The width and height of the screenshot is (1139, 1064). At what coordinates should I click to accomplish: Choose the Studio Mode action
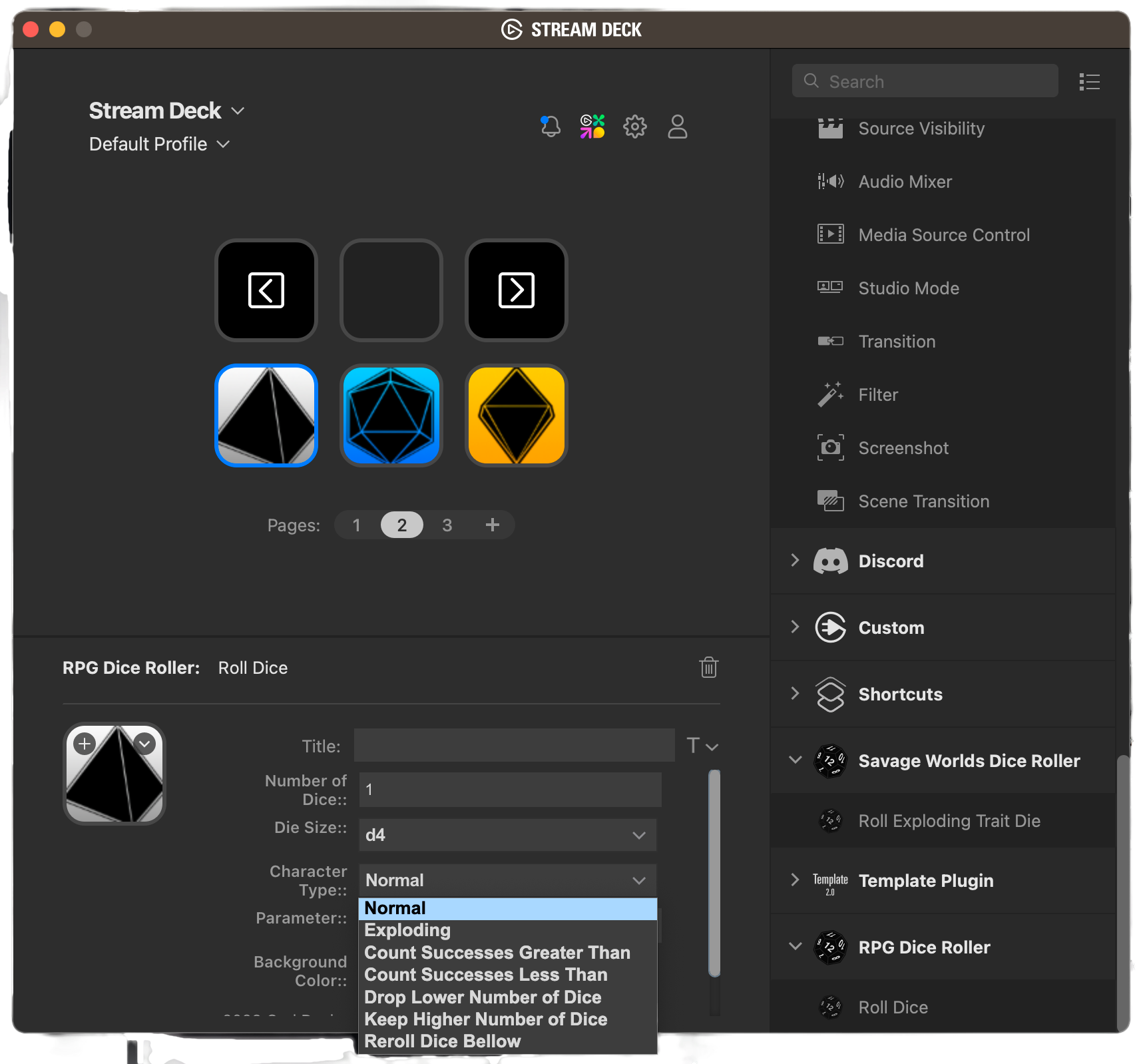click(x=943, y=288)
